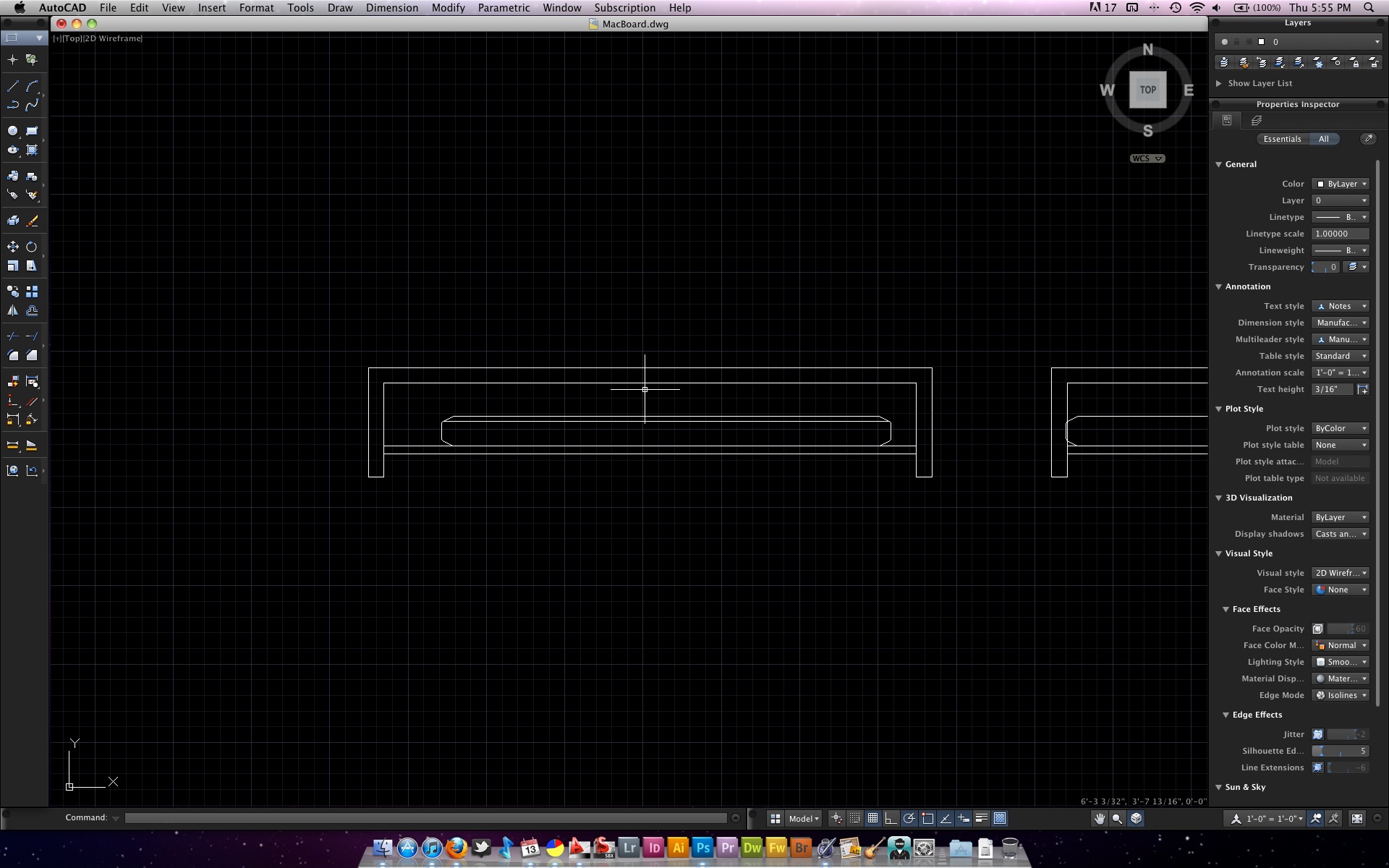Image resolution: width=1389 pixels, height=868 pixels.
Task: Toggle Transparency display in status bar
Action: pyautogui.click(x=1000, y=819)
